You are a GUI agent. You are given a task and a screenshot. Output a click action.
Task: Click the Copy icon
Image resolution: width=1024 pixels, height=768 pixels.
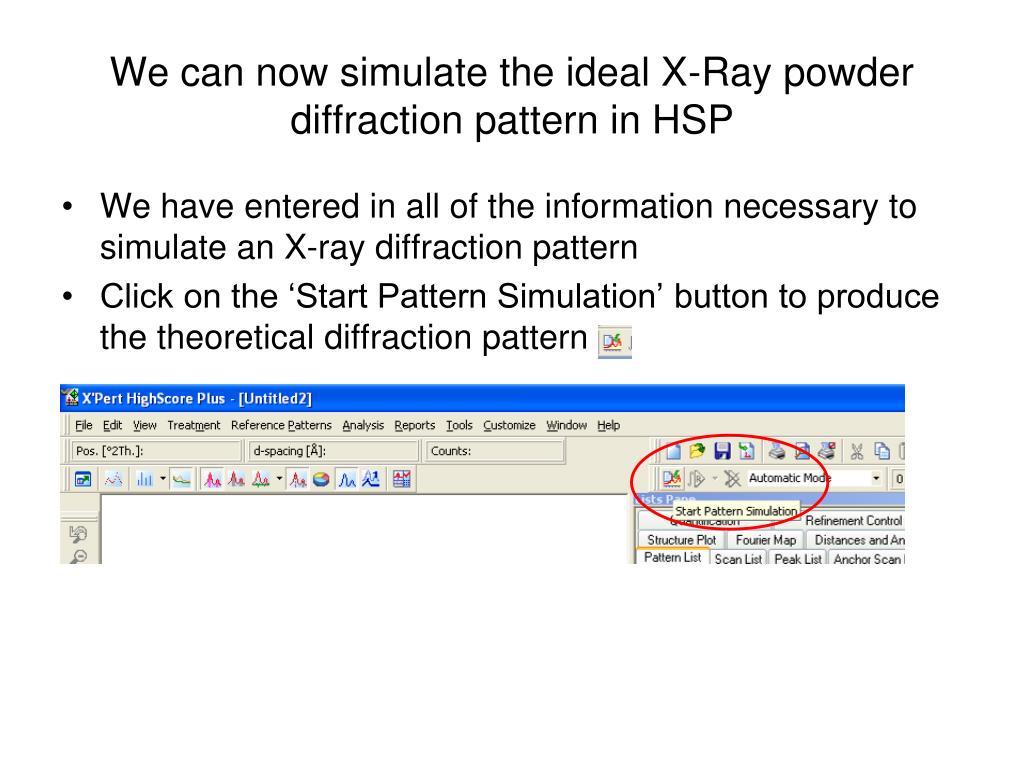point(882,451)
